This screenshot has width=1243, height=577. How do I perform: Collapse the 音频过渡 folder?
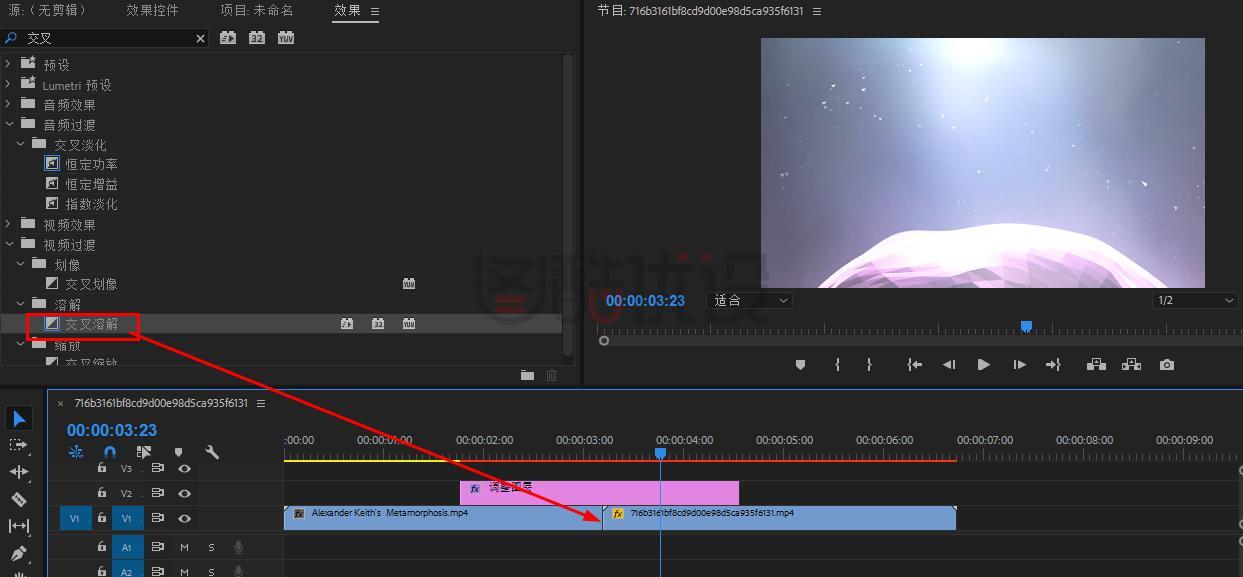click(9, 124)
